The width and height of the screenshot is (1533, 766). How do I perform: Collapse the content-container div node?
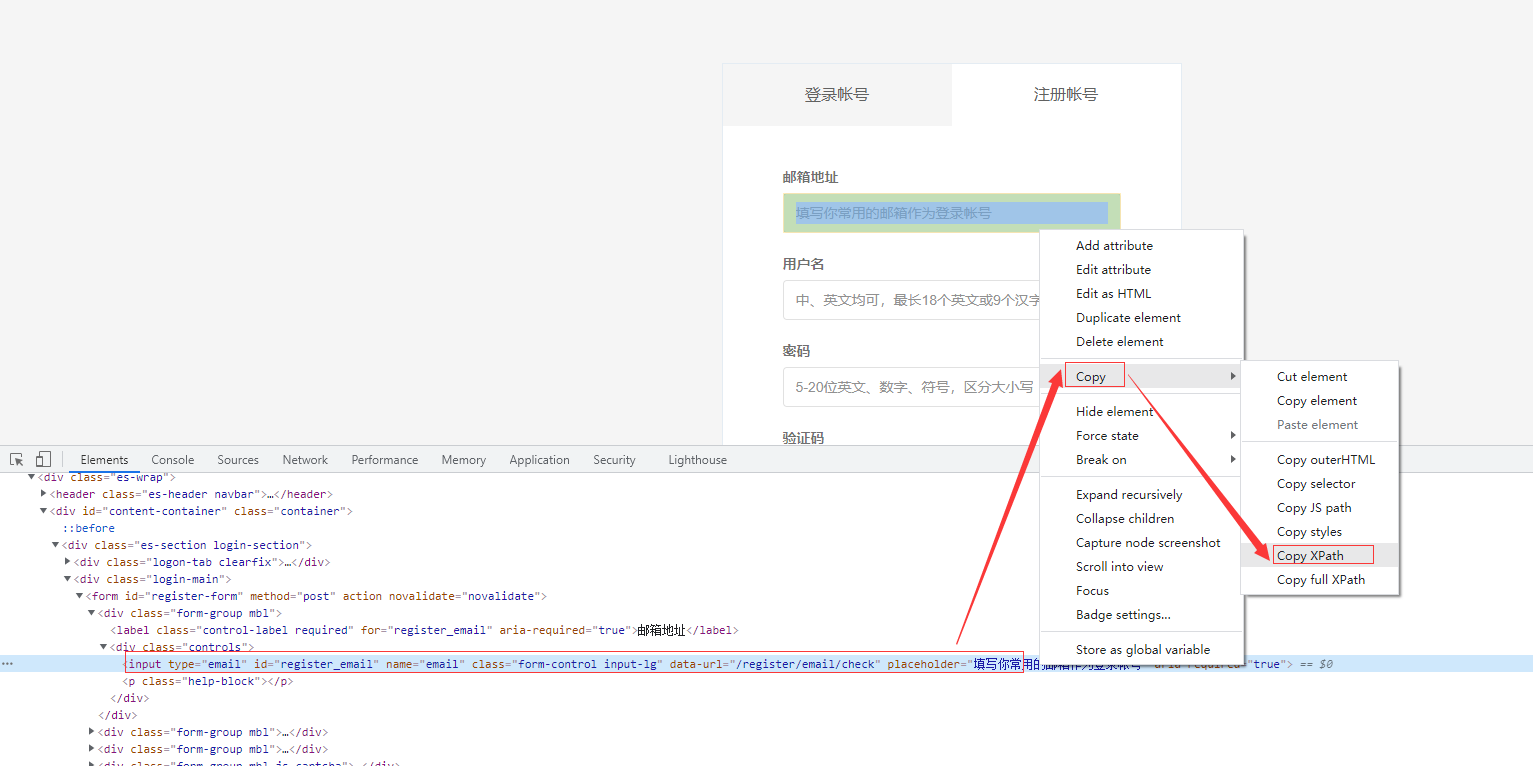(43, 511)
